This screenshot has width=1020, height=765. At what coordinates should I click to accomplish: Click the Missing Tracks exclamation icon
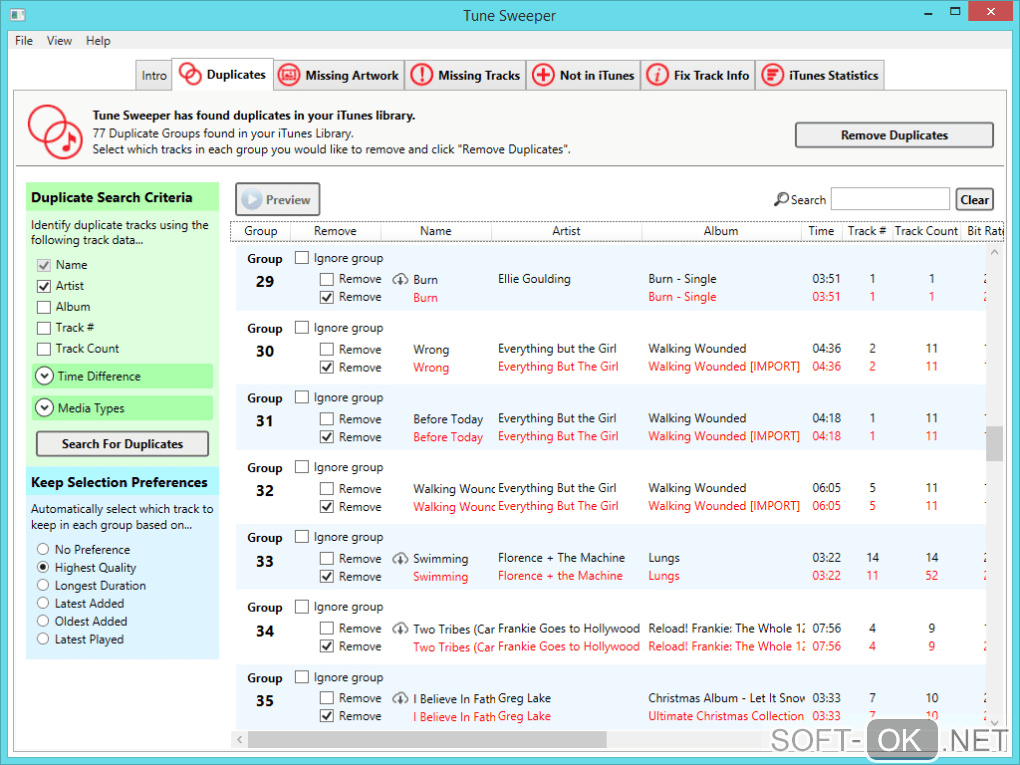point(422,75)
